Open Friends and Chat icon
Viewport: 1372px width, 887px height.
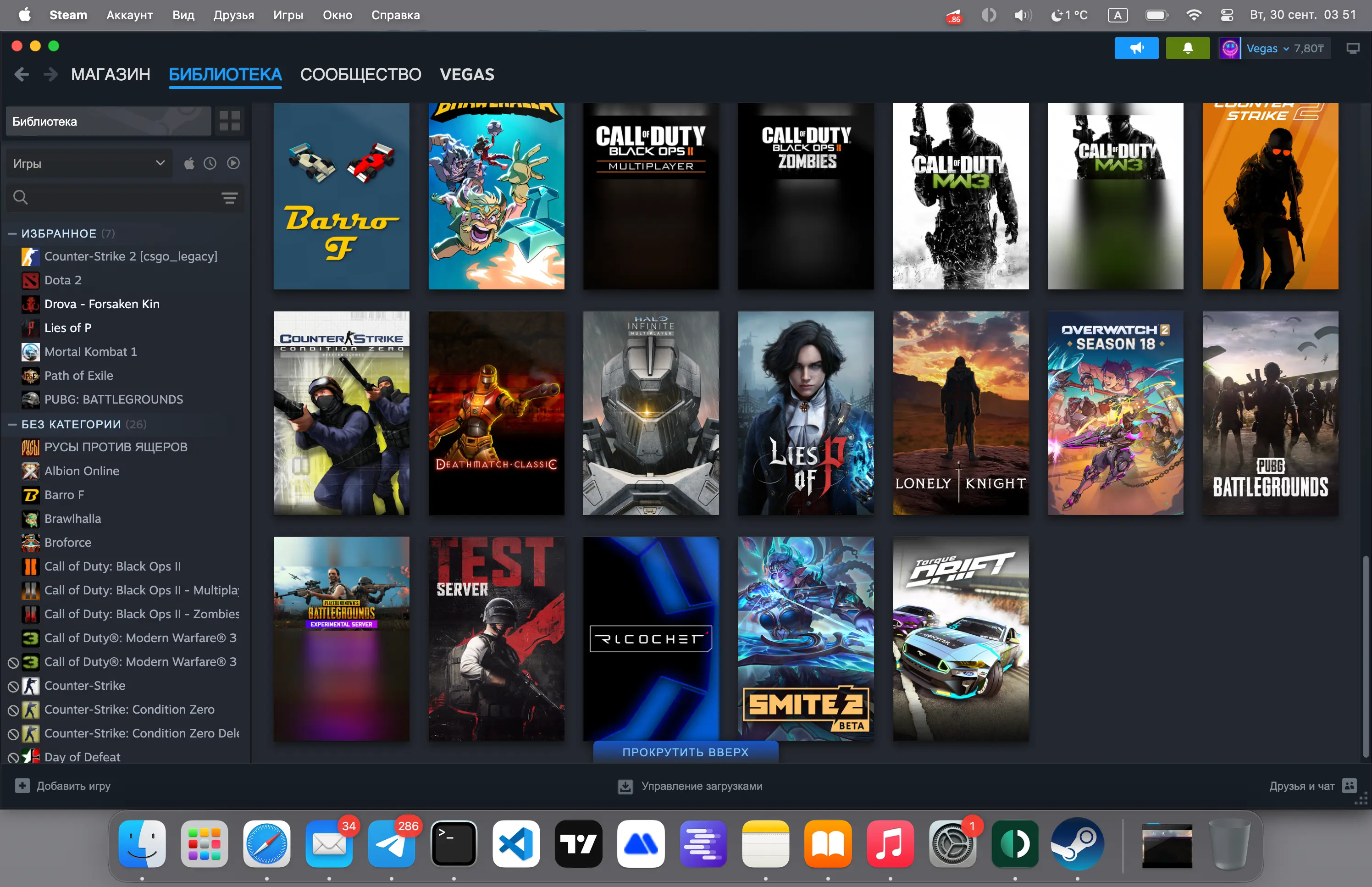[1349, 786]
